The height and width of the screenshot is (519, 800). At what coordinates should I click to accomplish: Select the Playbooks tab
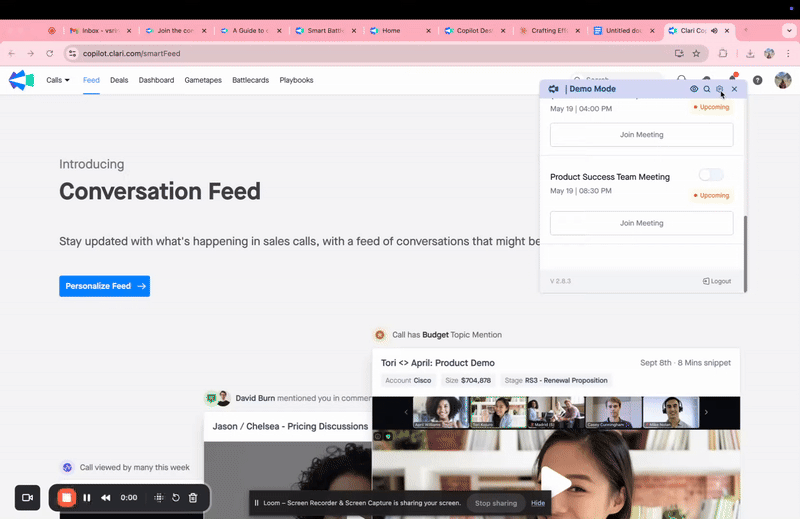click(x=296, y=80)
